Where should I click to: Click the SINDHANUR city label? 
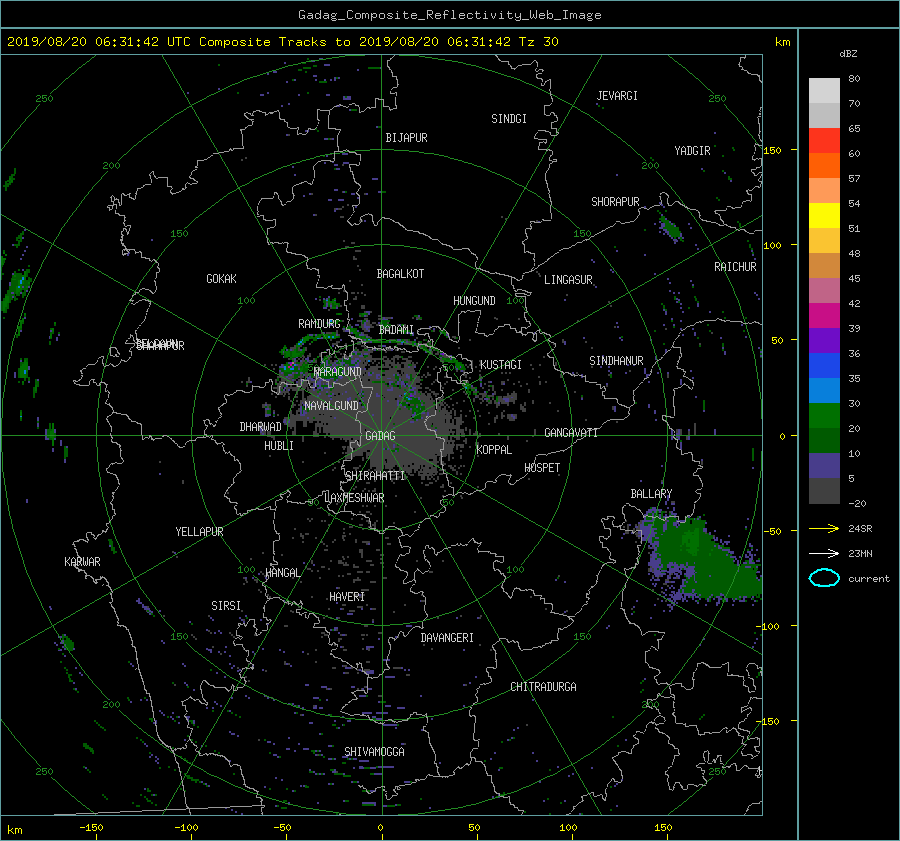pyautogui.click(x=616, y=361)
